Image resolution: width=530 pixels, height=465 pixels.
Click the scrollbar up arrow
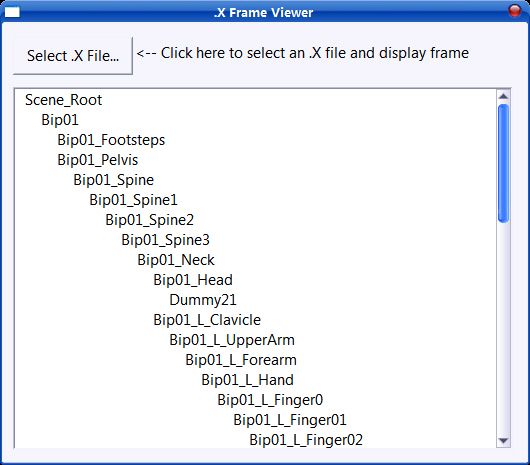click(503, 97)
